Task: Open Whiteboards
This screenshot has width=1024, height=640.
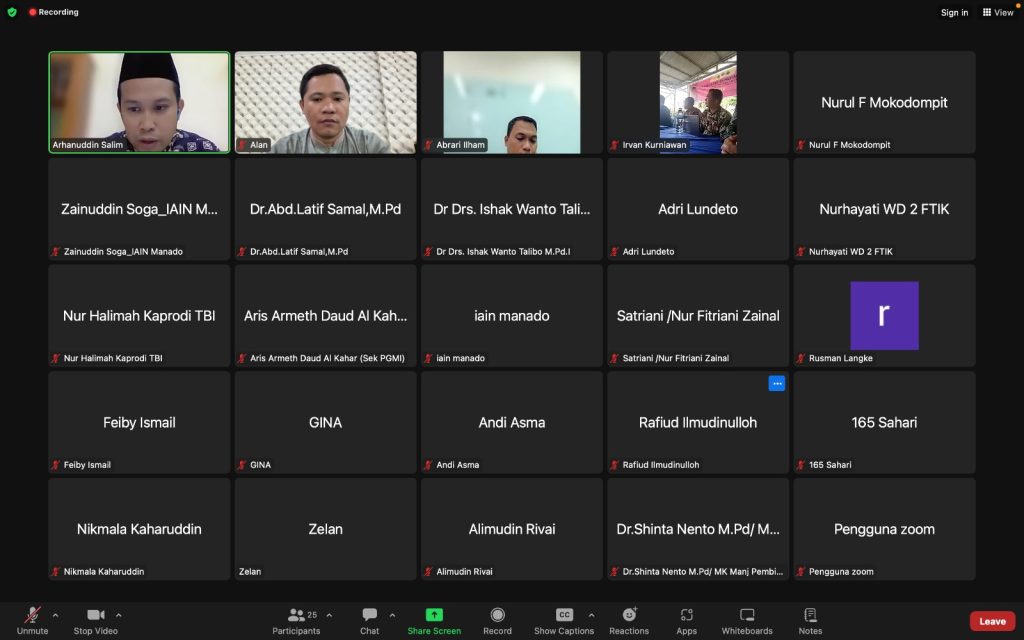Action: point(747,615)
